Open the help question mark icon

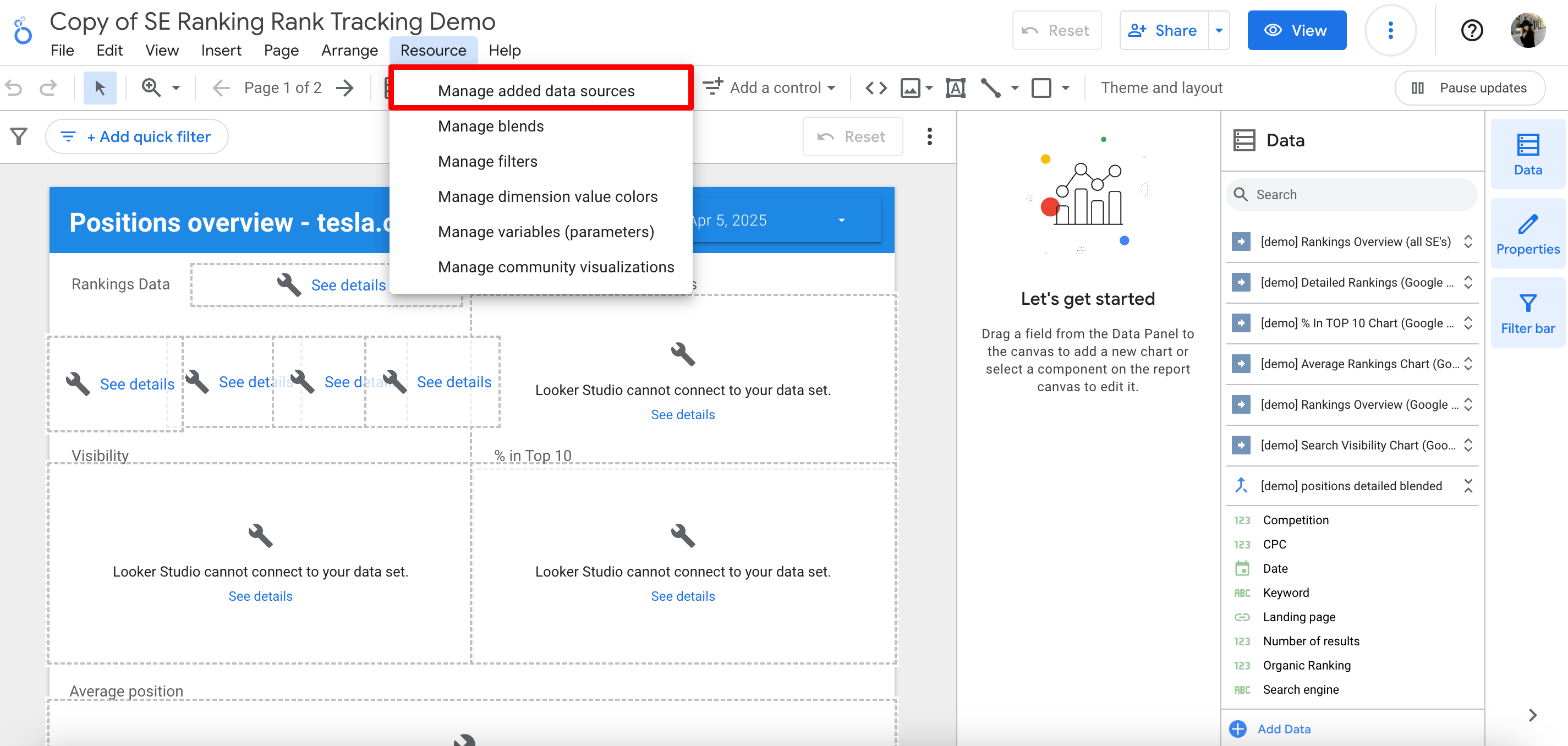(1471, 30)
